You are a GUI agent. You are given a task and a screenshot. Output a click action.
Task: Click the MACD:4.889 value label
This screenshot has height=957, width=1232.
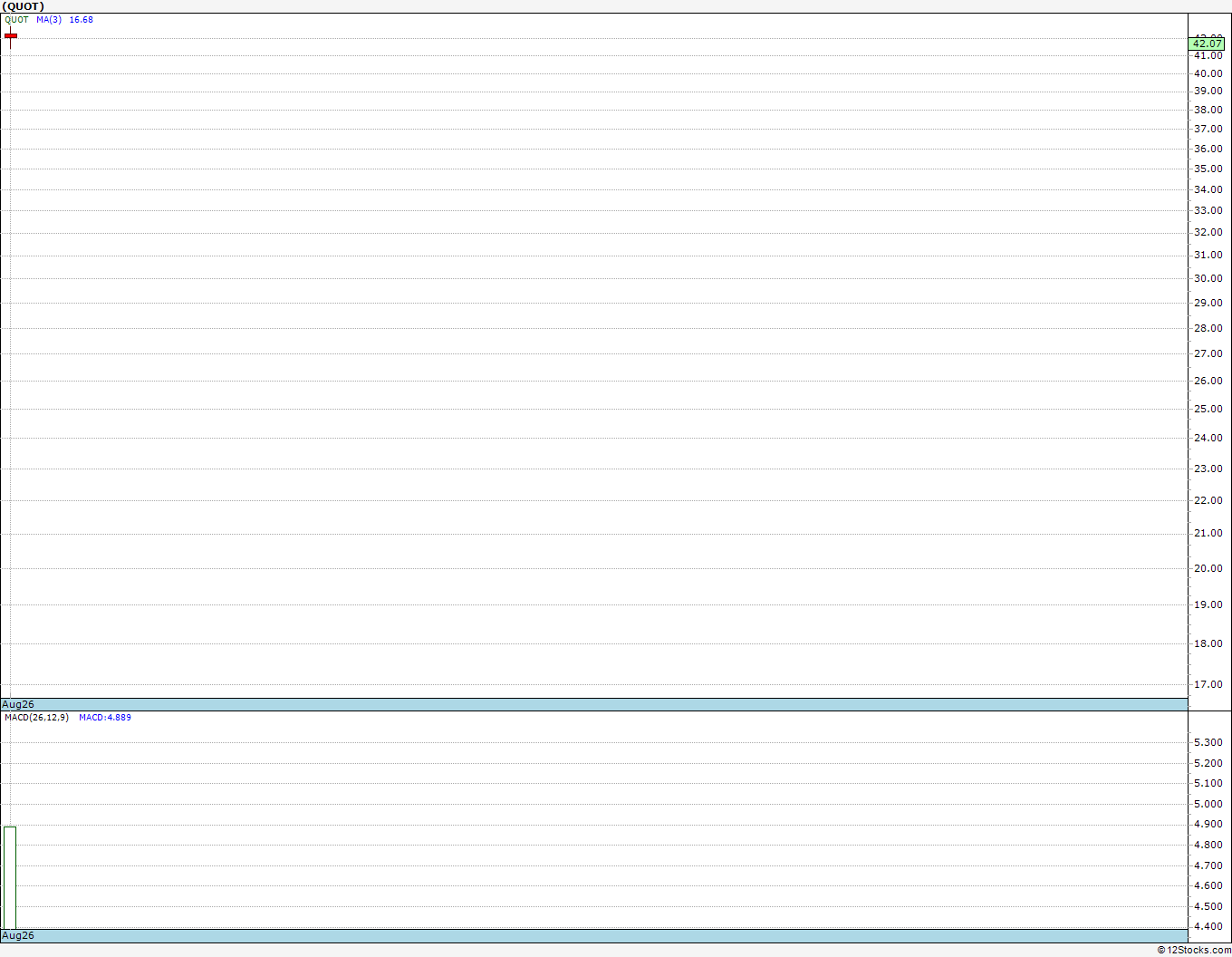(x=105, y=718)
